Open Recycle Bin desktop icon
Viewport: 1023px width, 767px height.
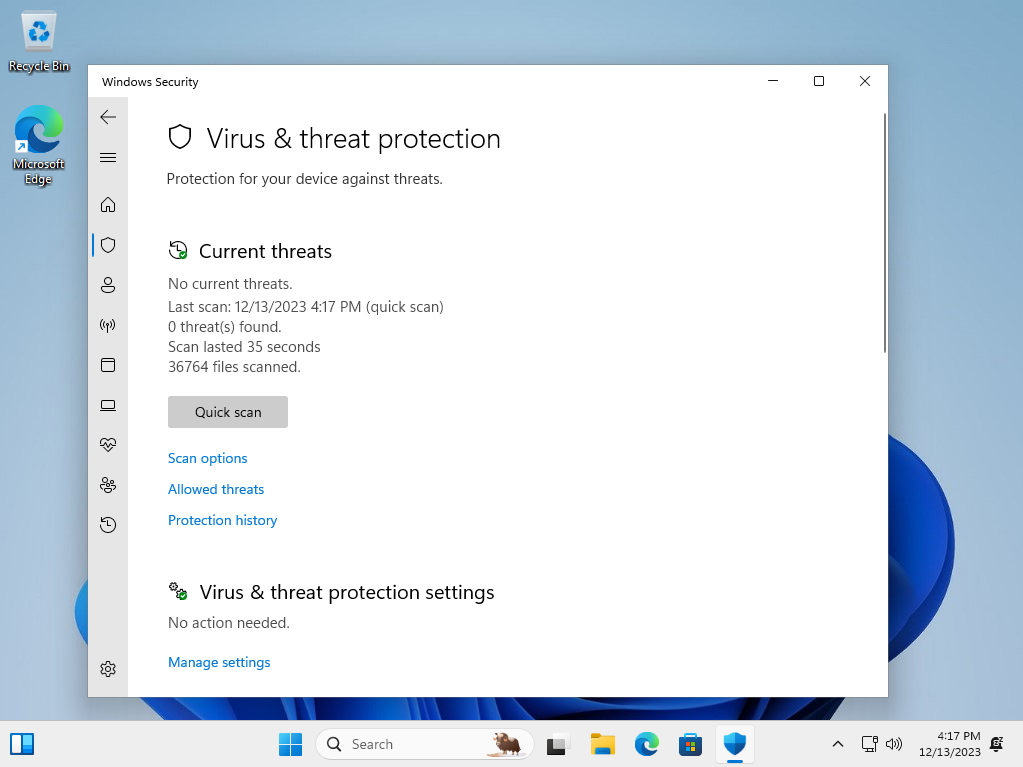[x=39, y=40]
